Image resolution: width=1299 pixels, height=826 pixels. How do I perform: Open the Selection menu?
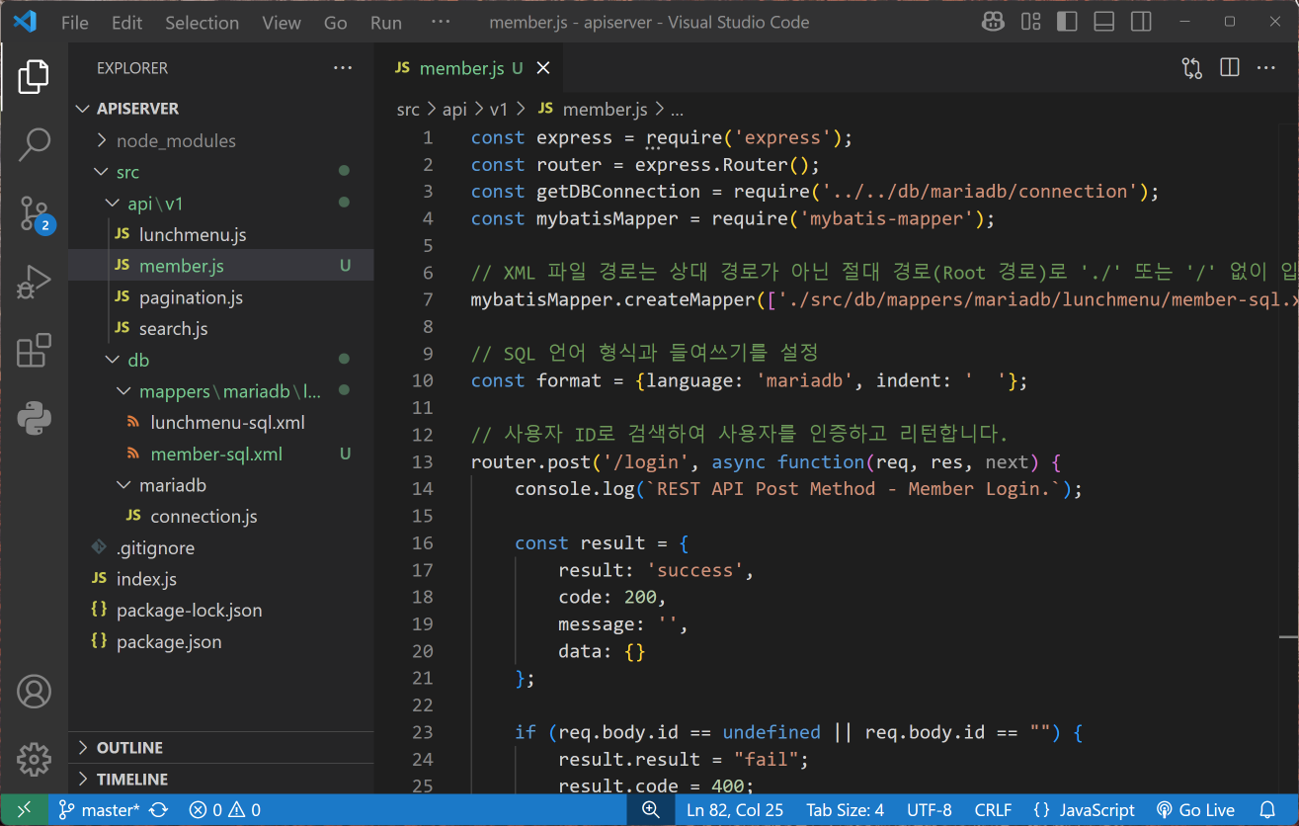coord(202,22)
